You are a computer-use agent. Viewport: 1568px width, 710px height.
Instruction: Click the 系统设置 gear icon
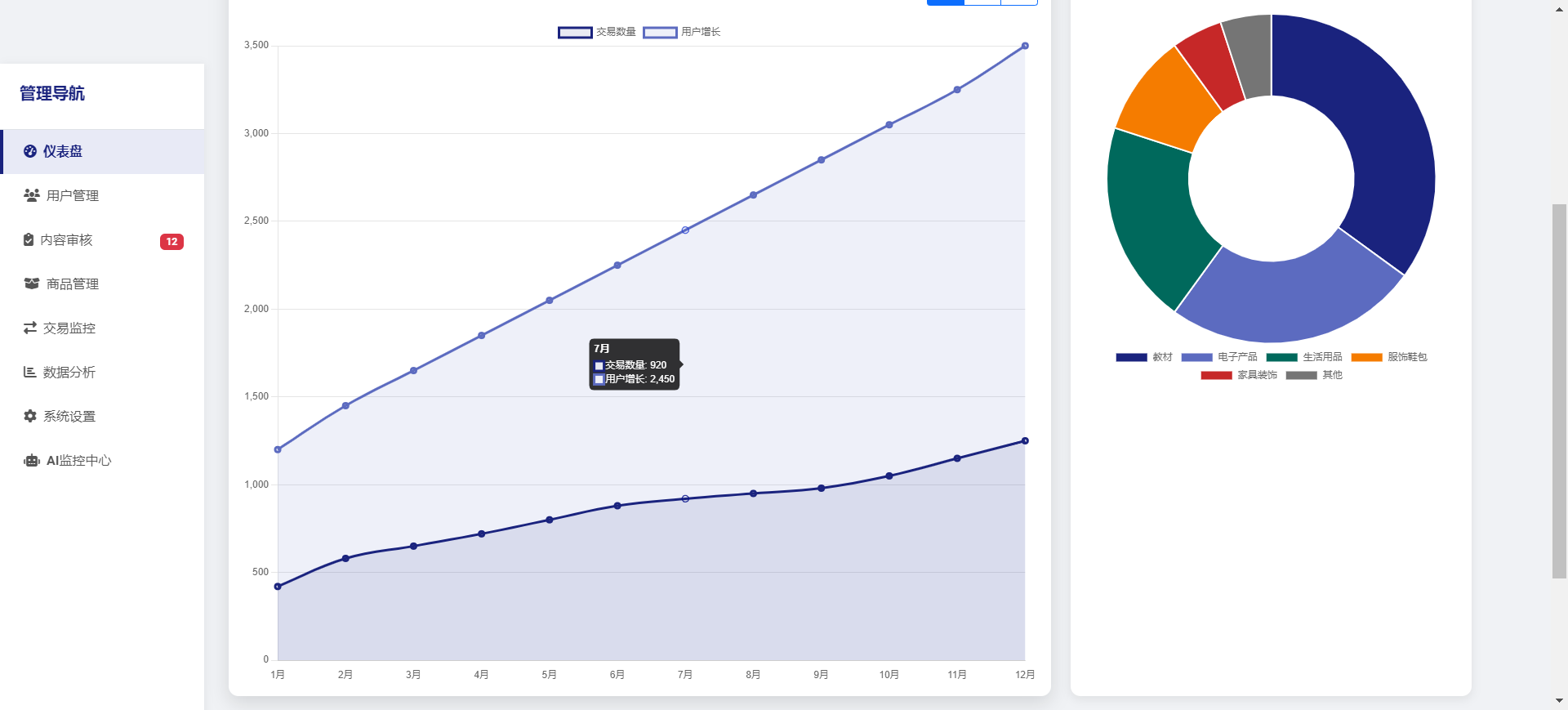pos(30,416)
